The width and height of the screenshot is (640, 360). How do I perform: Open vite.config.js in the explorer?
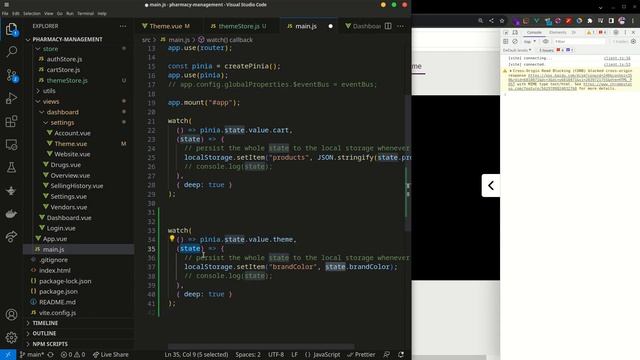(x=57, y=313)
